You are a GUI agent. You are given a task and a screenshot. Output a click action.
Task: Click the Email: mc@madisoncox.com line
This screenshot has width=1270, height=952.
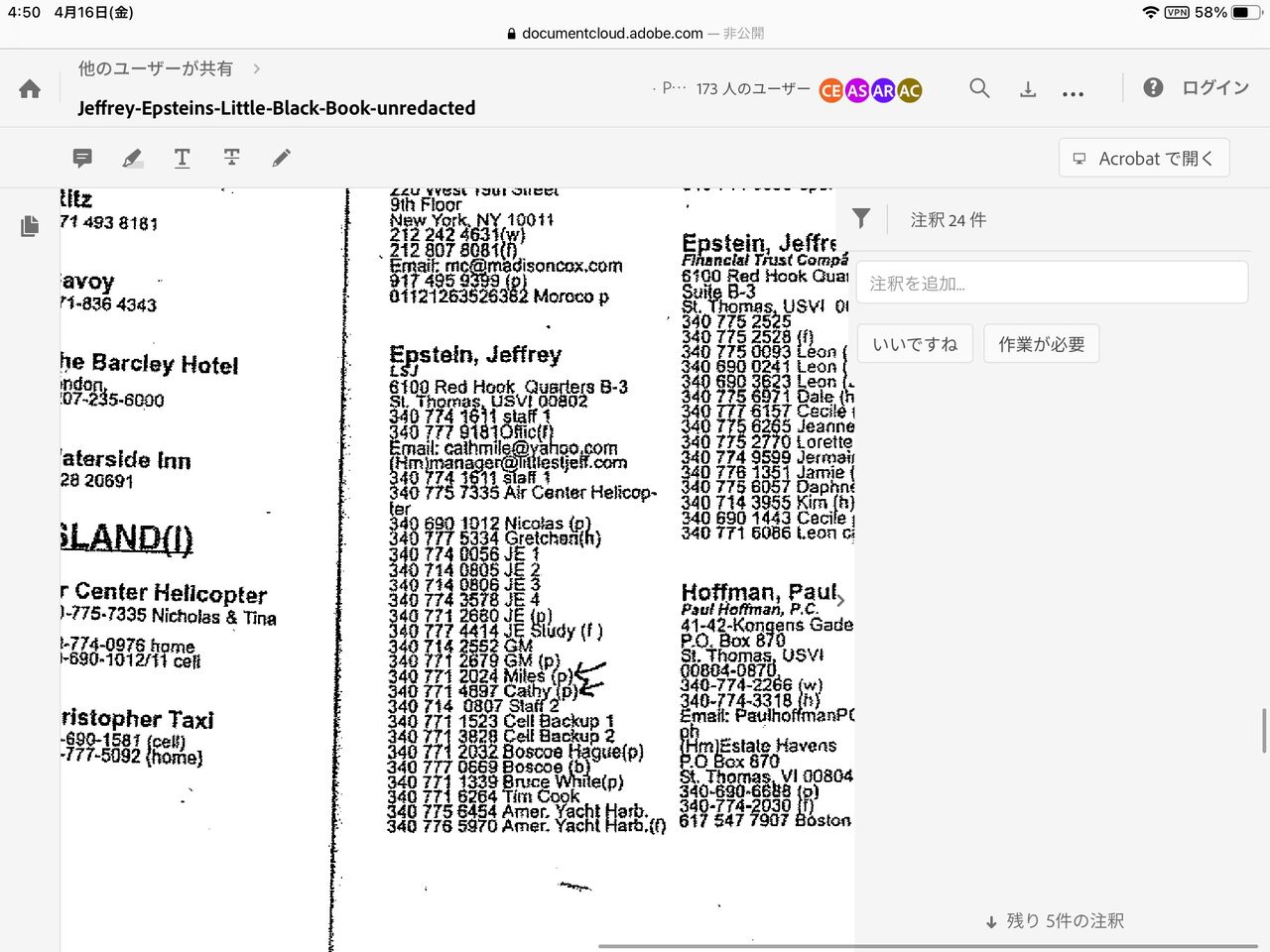[506, 266]
